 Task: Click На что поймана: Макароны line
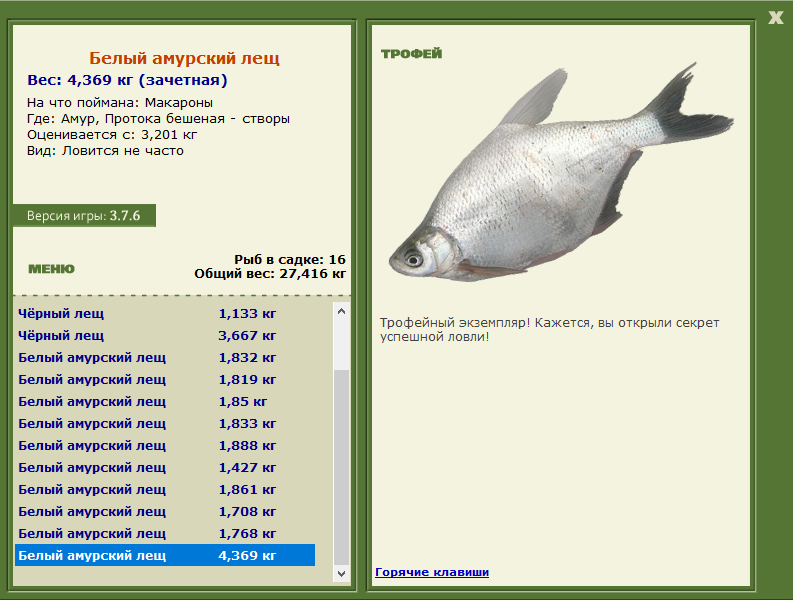tap(120, 103)
